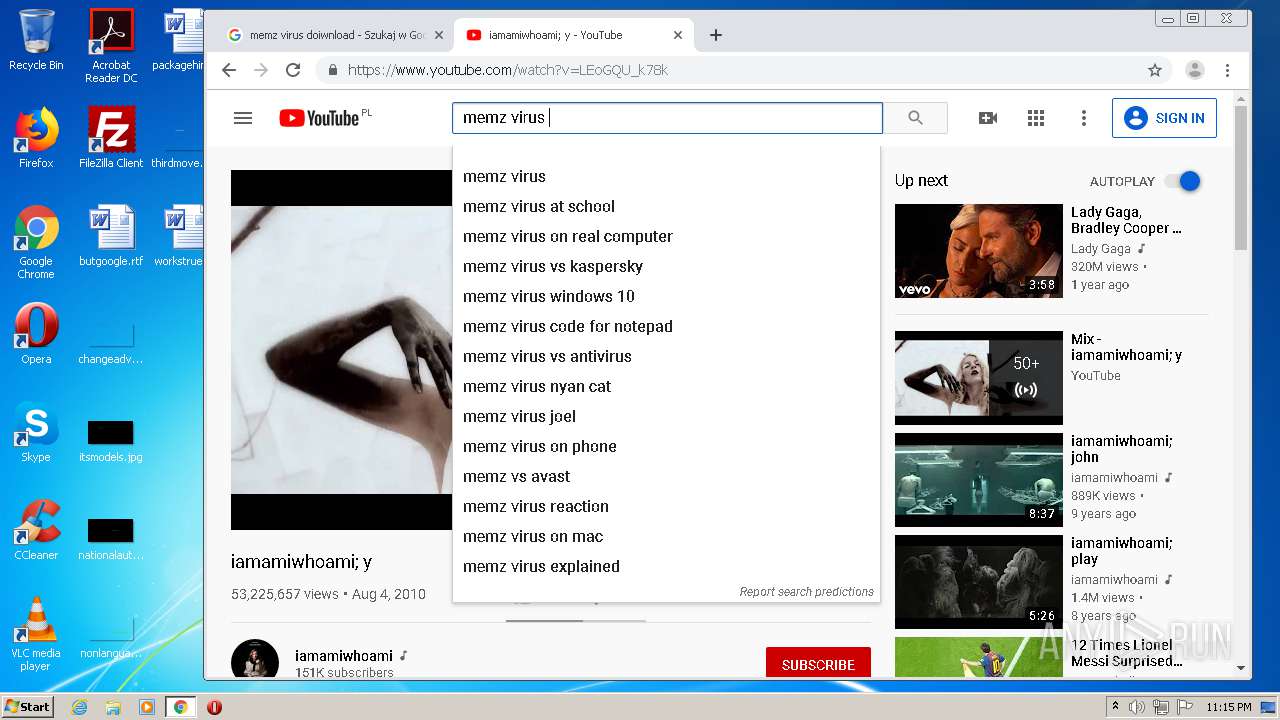The width and height of the screenshot is (1280, 720).
Task: Reload the current page
Action: pos(293,70)
